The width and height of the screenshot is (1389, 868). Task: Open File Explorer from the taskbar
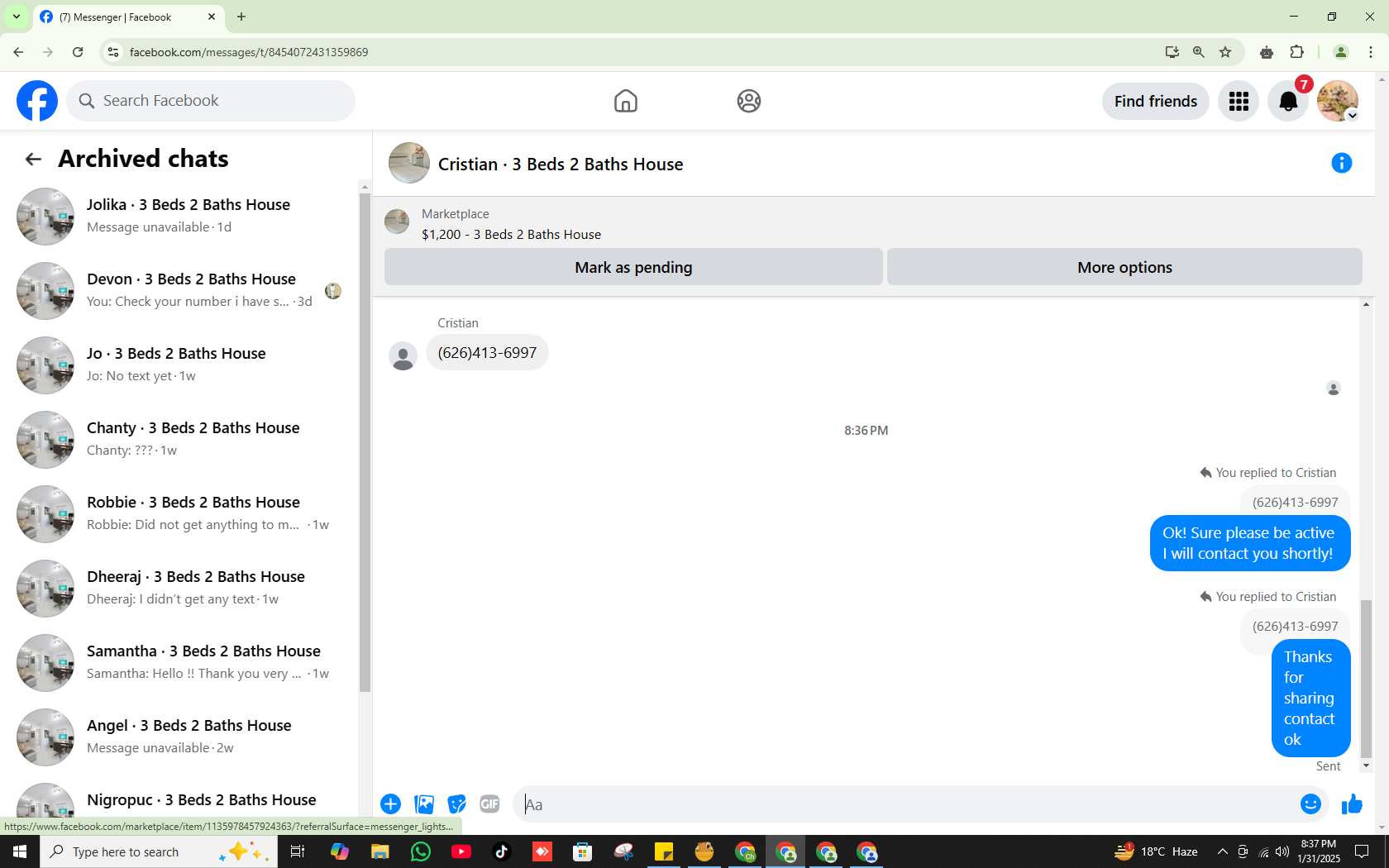[x=380, y=851]
